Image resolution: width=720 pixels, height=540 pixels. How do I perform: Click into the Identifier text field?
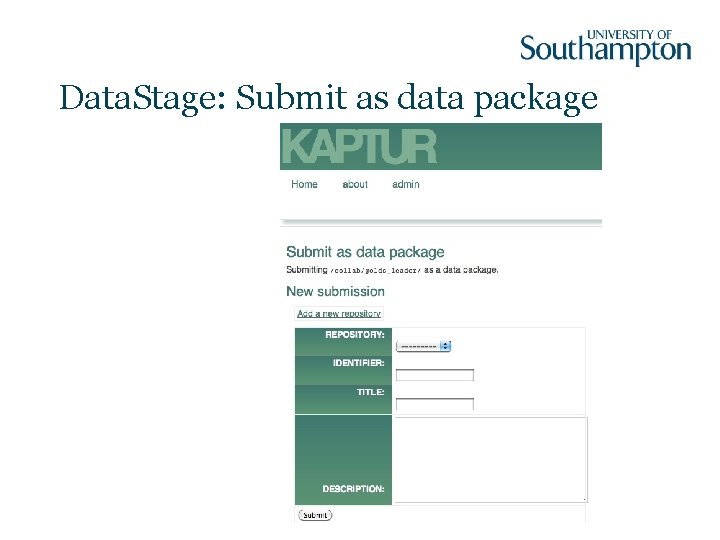(x=435, y=375)
